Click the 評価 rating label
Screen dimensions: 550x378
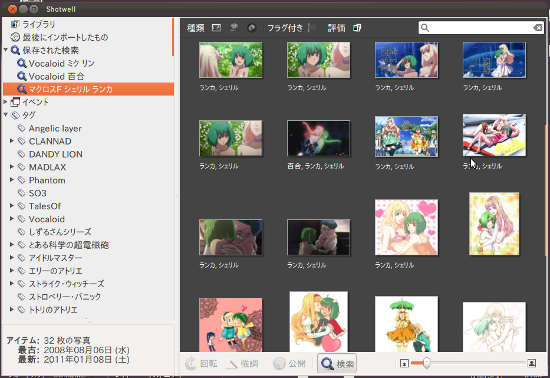[x=336, y=28]
